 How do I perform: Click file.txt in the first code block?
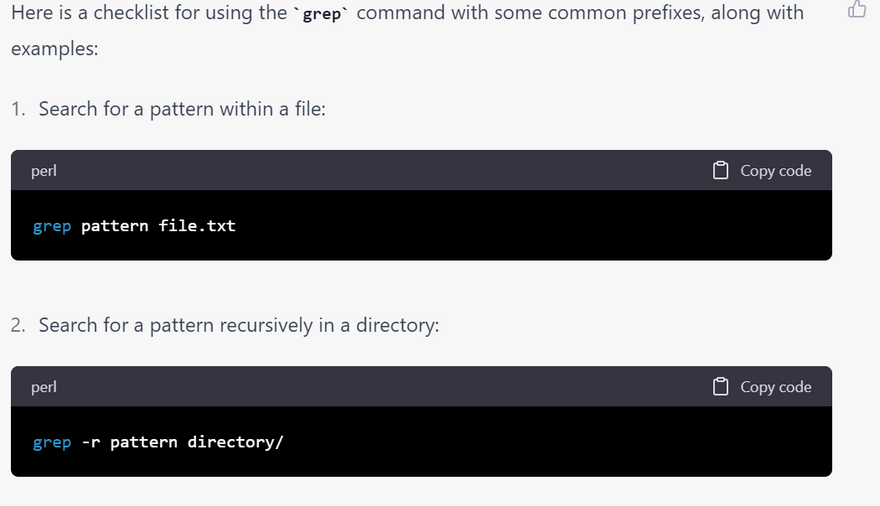pyautogui.click(x=197, y=226)
